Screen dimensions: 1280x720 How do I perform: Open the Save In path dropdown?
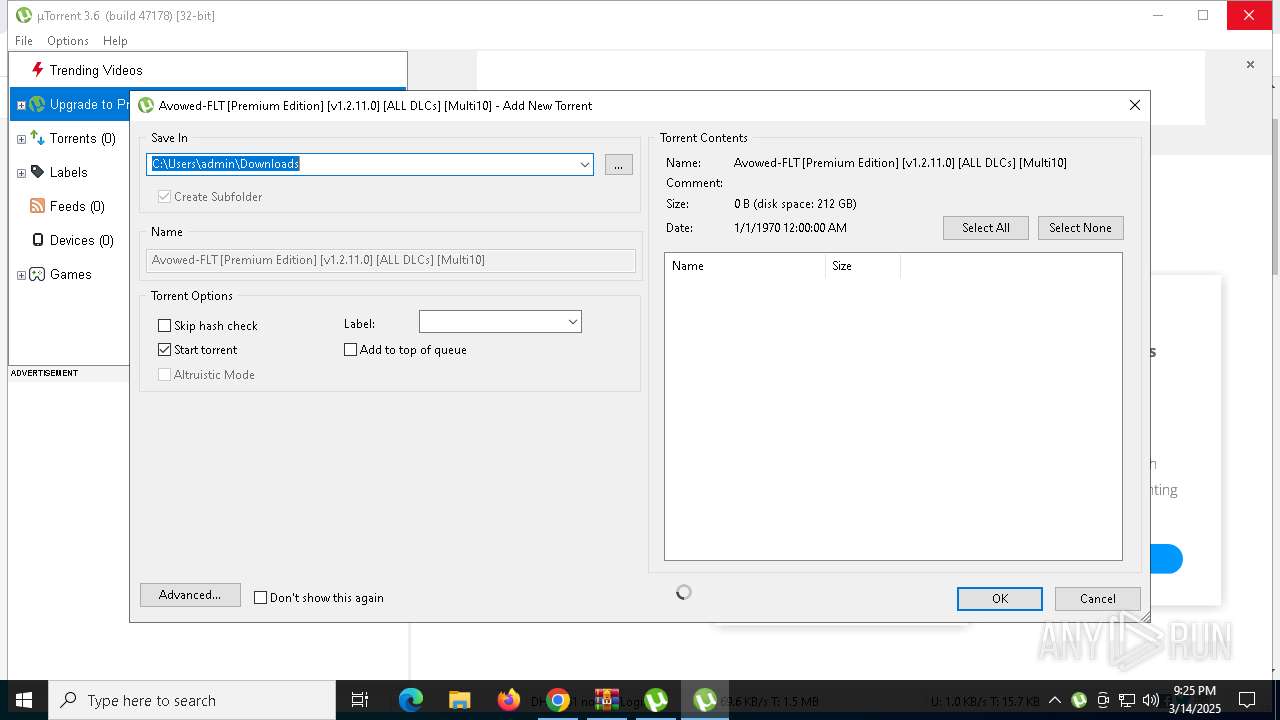(x=585, y=164)
